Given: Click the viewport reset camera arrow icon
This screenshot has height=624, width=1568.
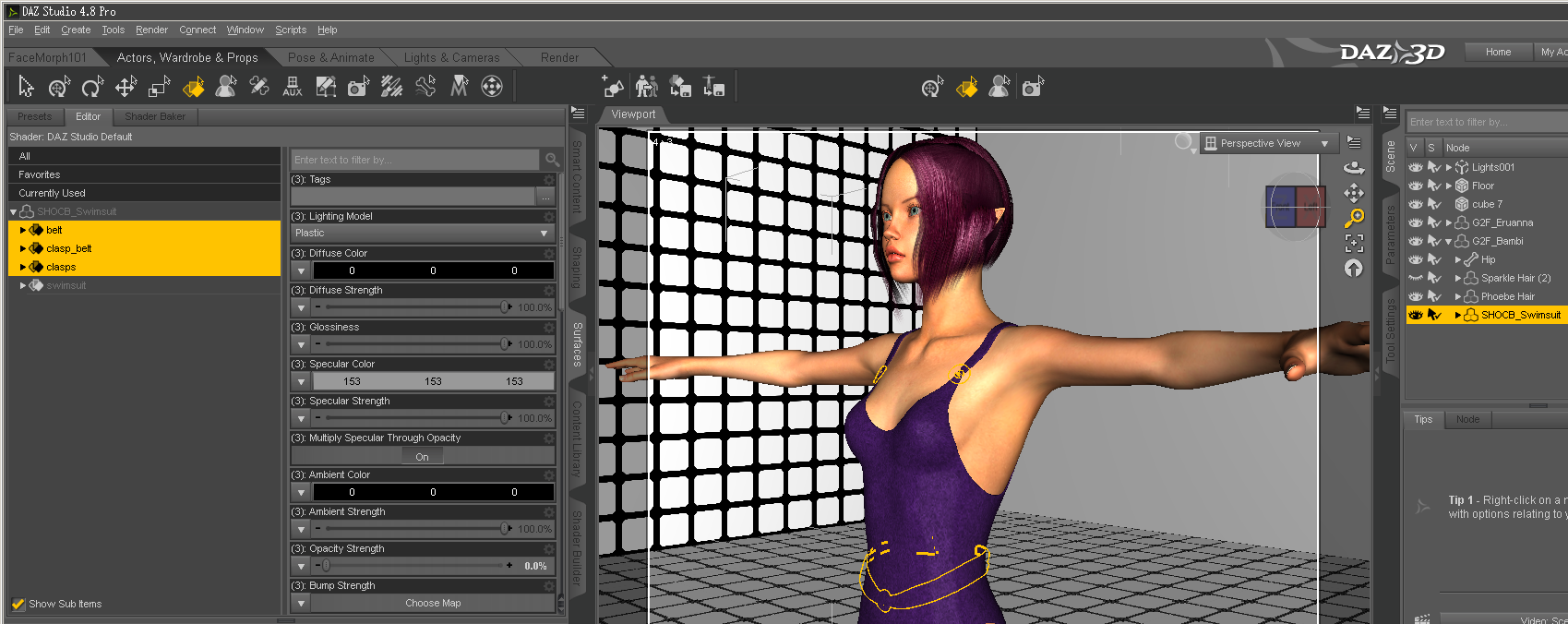Looking at the screenshot, I should pyautogui.click(x=1354, y=269).
